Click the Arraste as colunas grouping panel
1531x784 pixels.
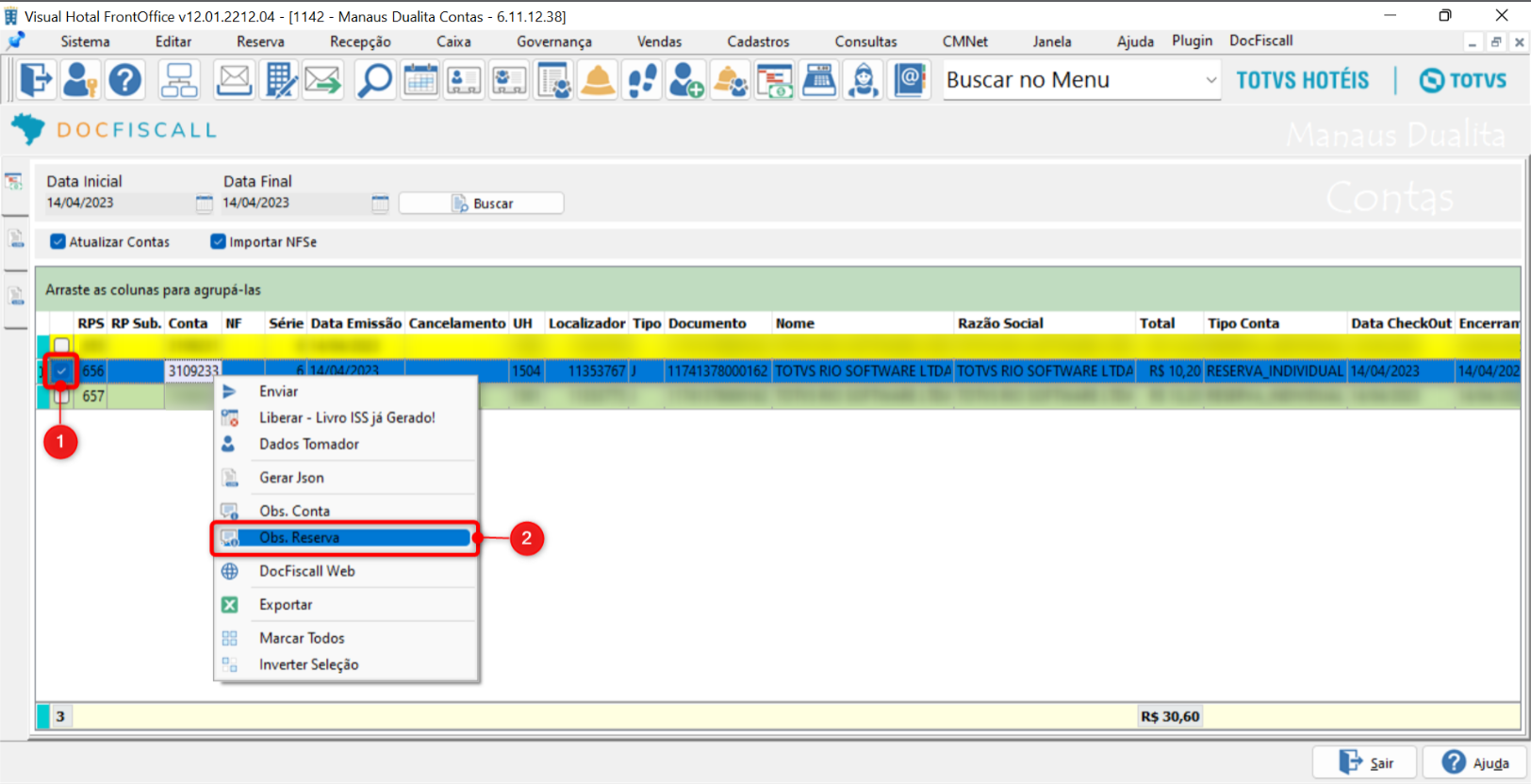pyautogui.click(x=778, y=289)
